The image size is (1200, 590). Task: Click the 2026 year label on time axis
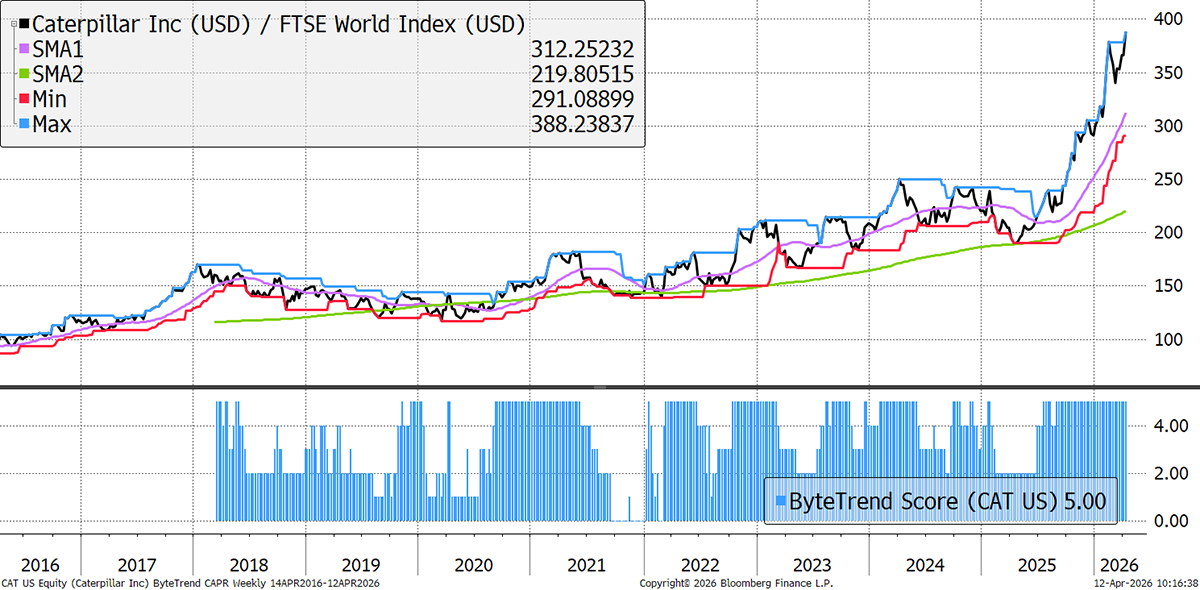click(1117, 563)
